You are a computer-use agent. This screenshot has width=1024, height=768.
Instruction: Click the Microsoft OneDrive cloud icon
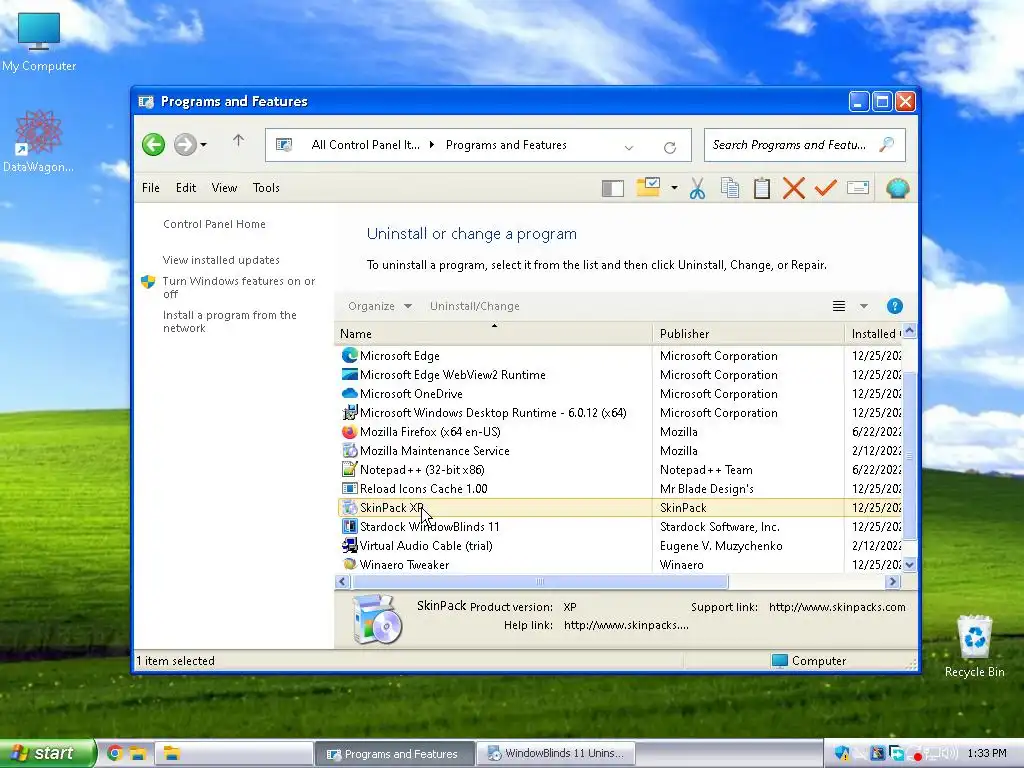point(349,393)
